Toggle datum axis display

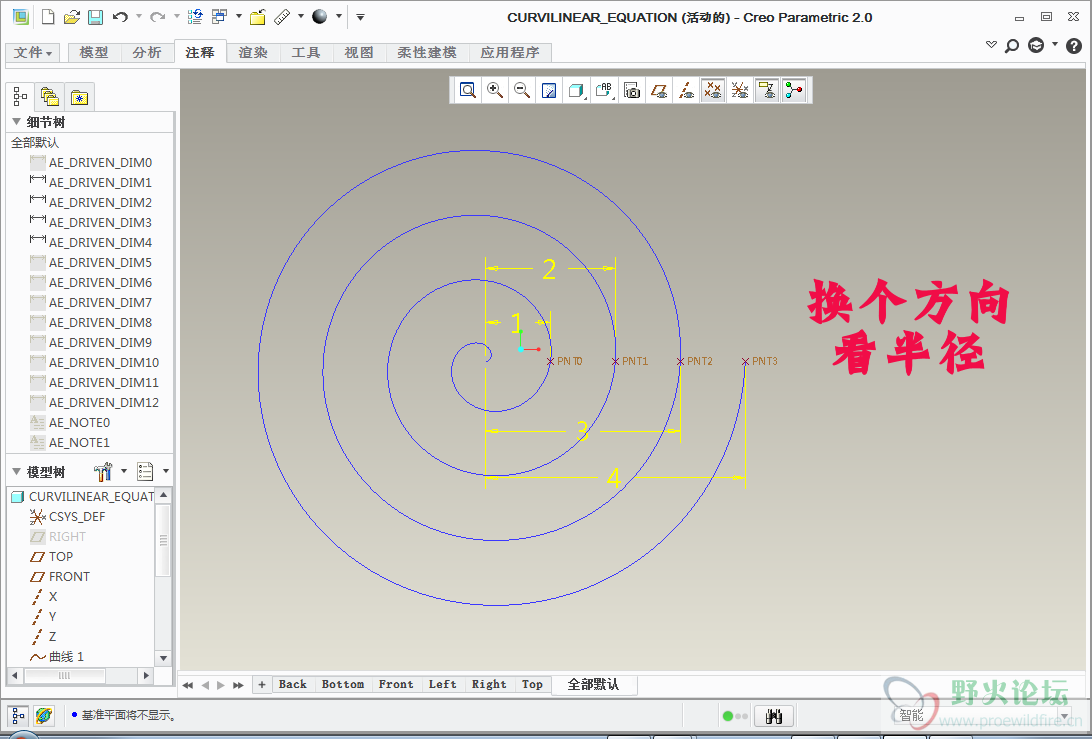pyautogui.click(x=686, y=90)
